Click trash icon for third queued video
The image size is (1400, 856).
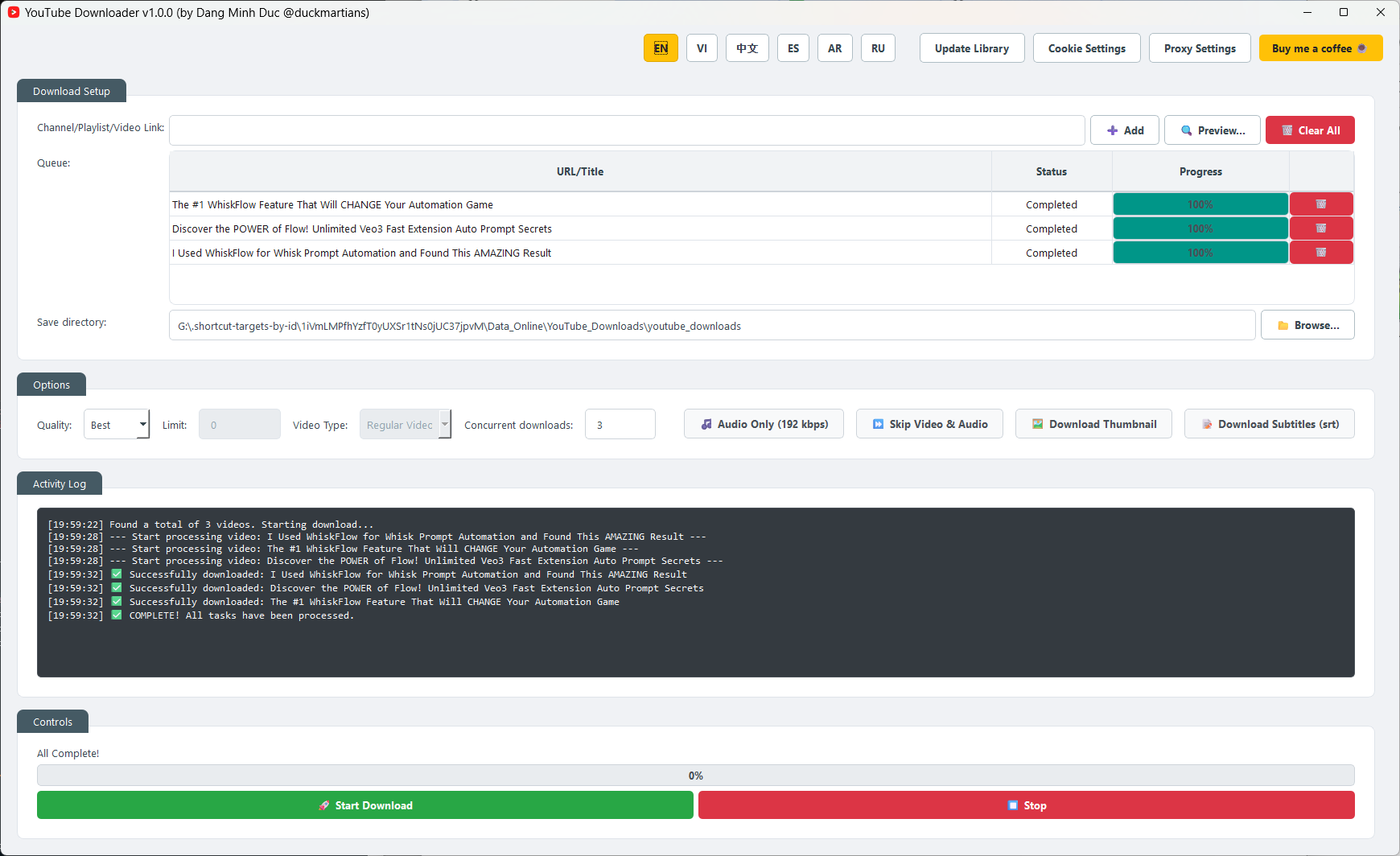(x=1320, y=253)
